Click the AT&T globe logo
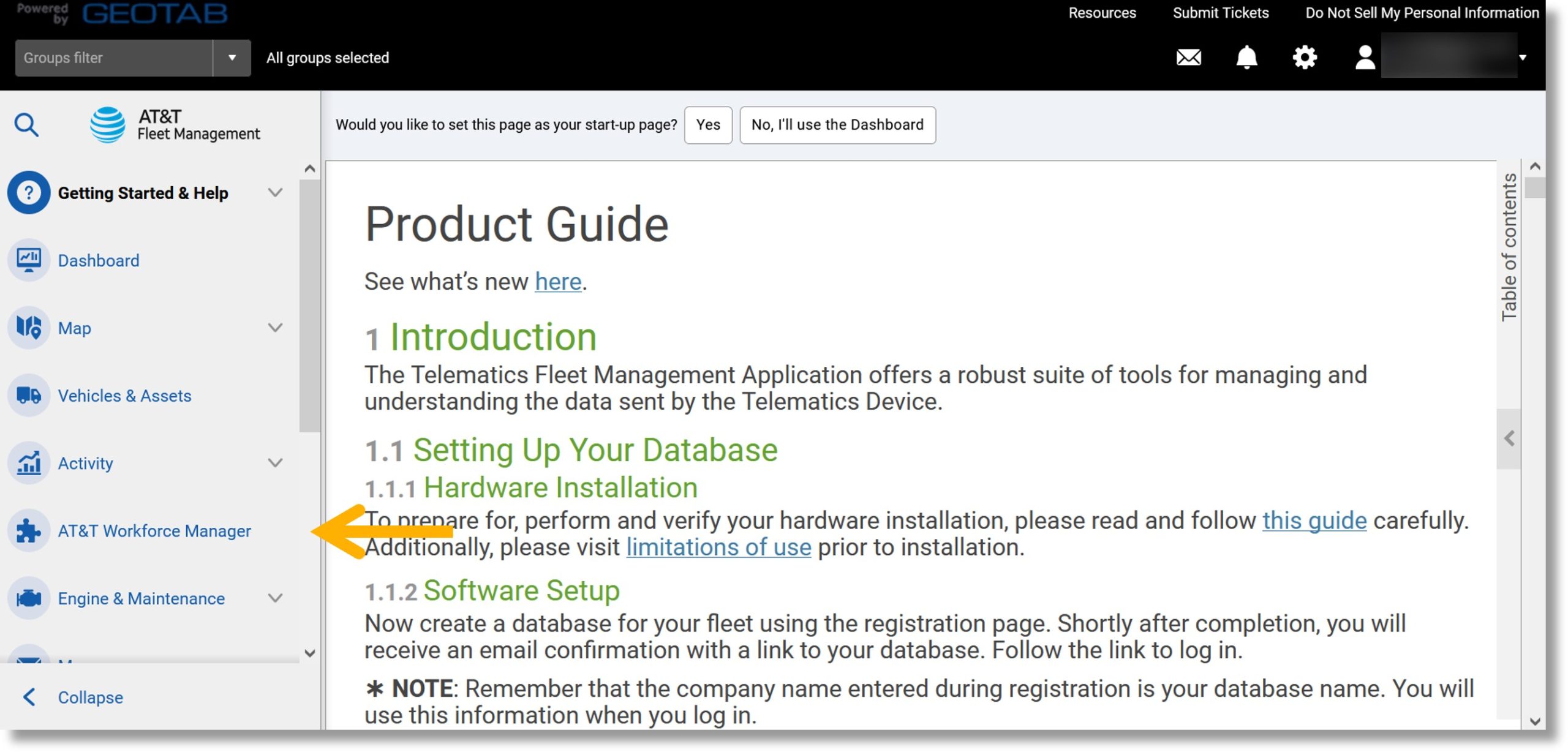This screenshot has height=752, width=1568. 108,125
